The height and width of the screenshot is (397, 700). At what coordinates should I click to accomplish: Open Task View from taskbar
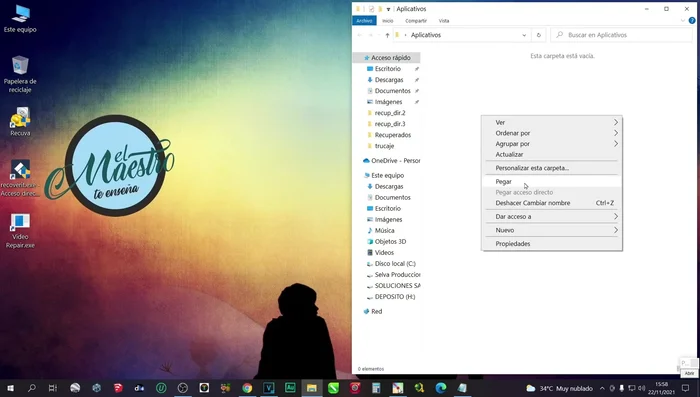click(53, 388)
